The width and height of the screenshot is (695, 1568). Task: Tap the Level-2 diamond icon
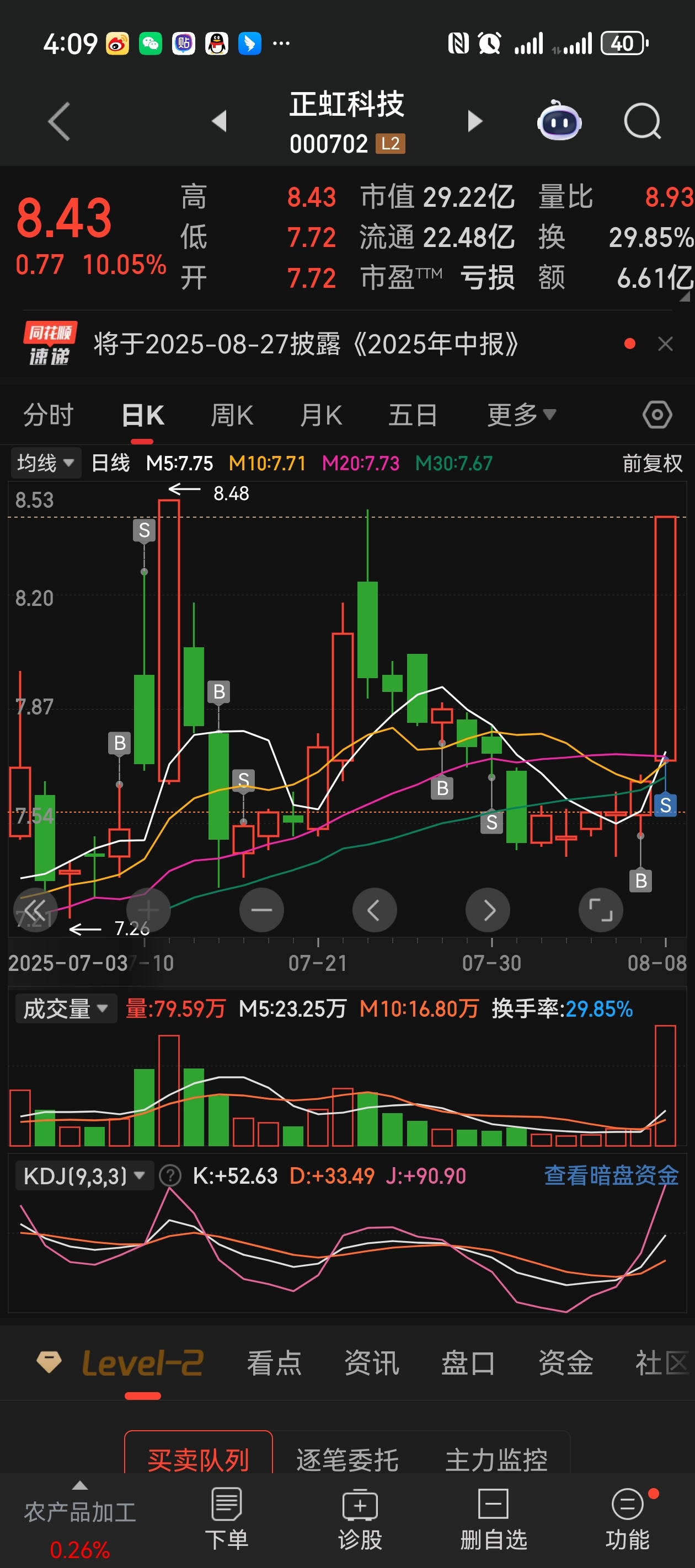[x=49, y=1362]
